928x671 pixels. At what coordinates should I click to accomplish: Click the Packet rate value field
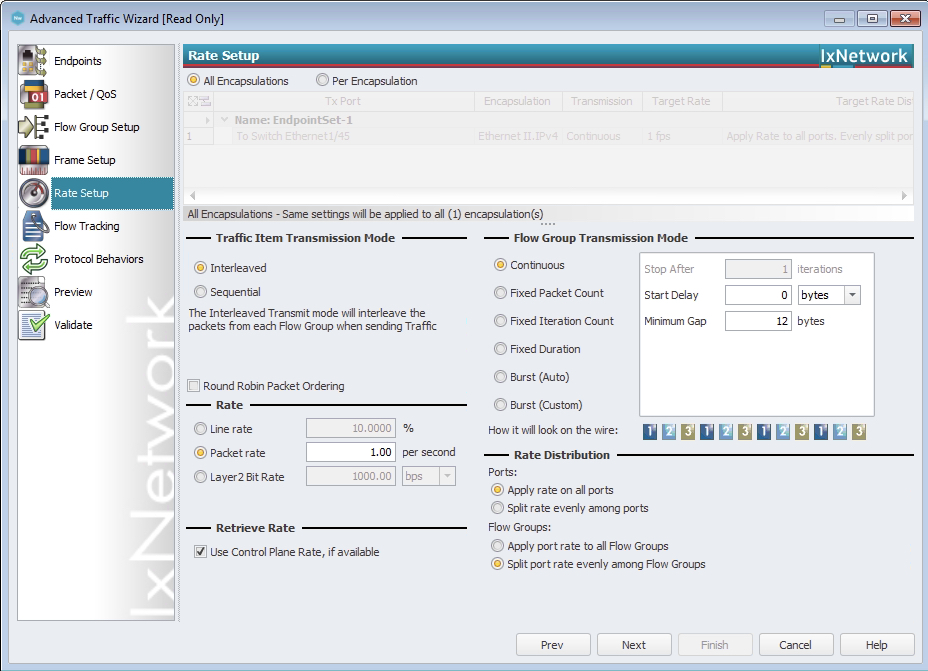(351, 453)
